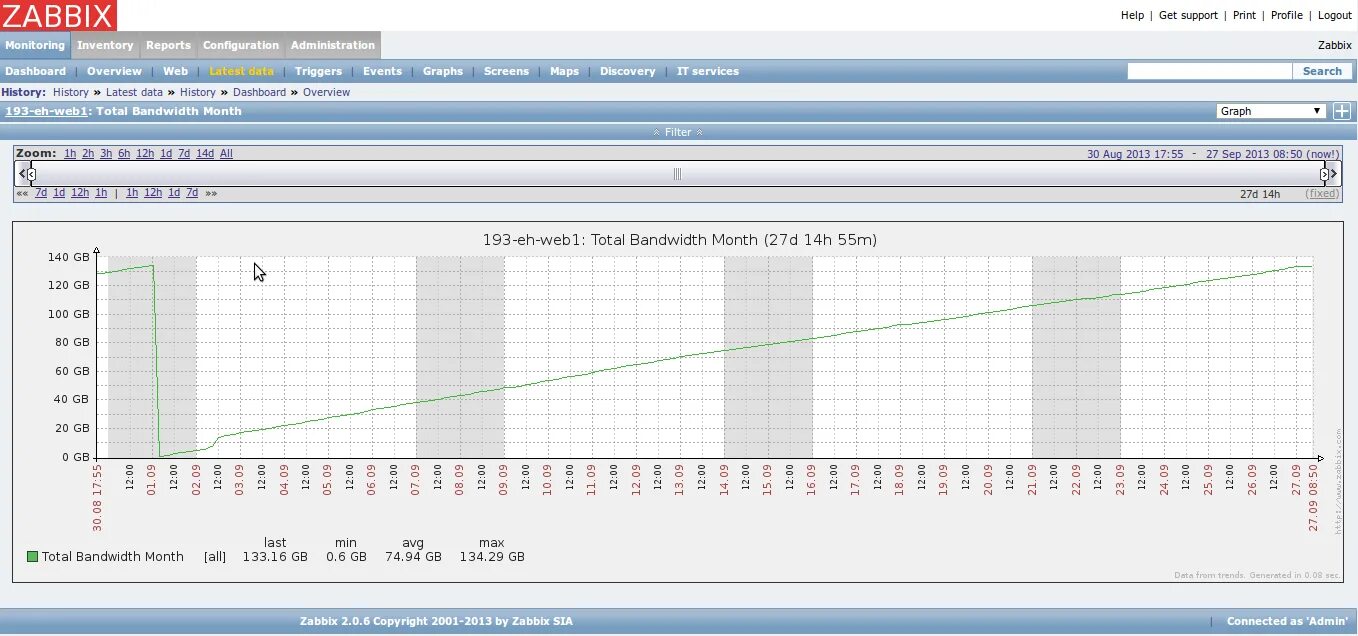This screenshot has height=636, width=1358.
Task: Set zoom to 1h
Action: [x=70, y=153]
